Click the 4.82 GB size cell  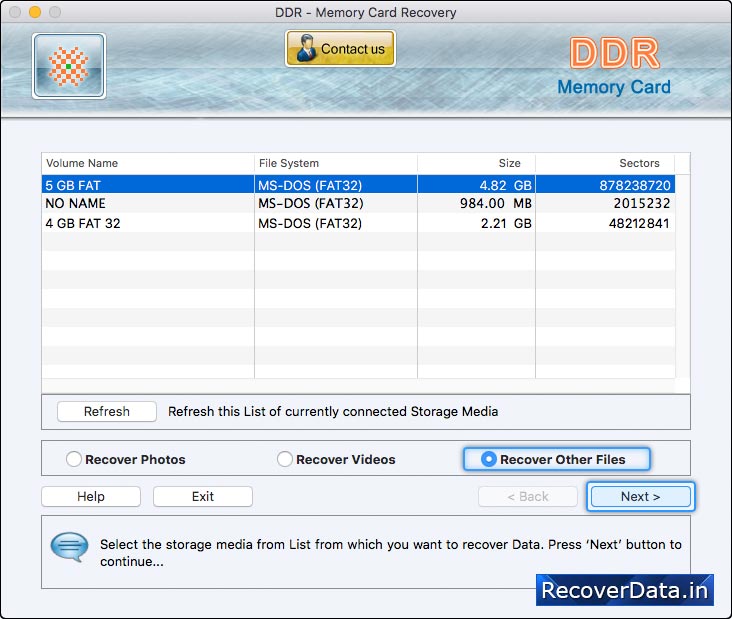[x=506, y=185]
